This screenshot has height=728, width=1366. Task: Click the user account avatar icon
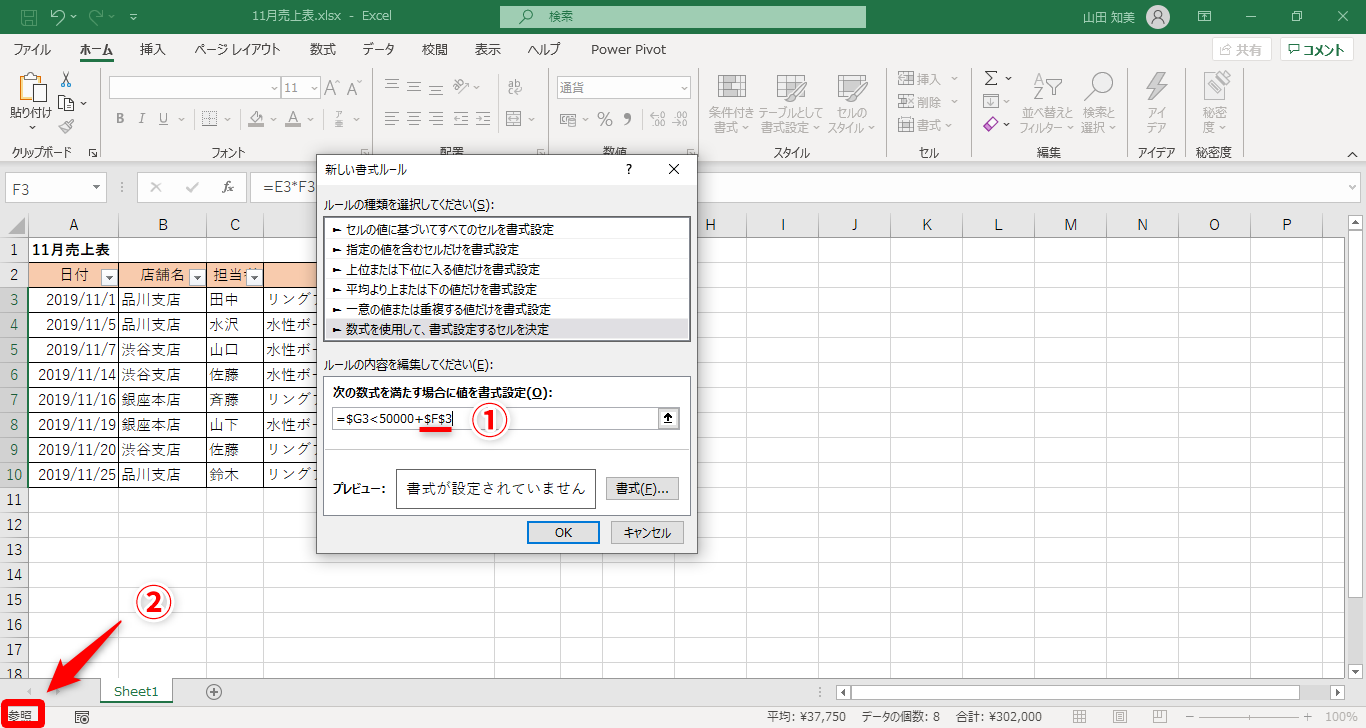pyautogui.click(x=1157, y=17)
